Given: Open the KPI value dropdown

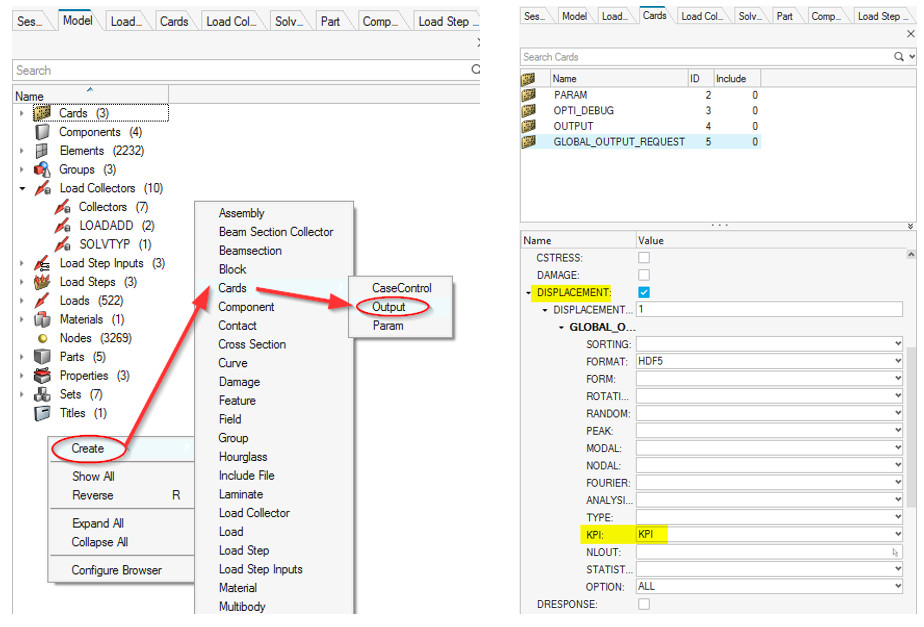Looking at the screenshot, I should coord(897,535).
